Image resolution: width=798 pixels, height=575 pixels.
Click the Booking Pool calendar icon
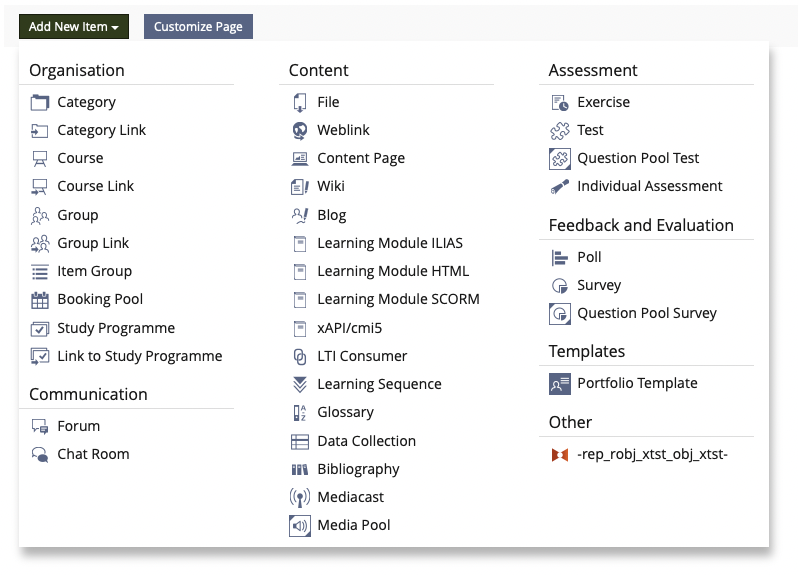pyautogui.click(x=40, y=299)
